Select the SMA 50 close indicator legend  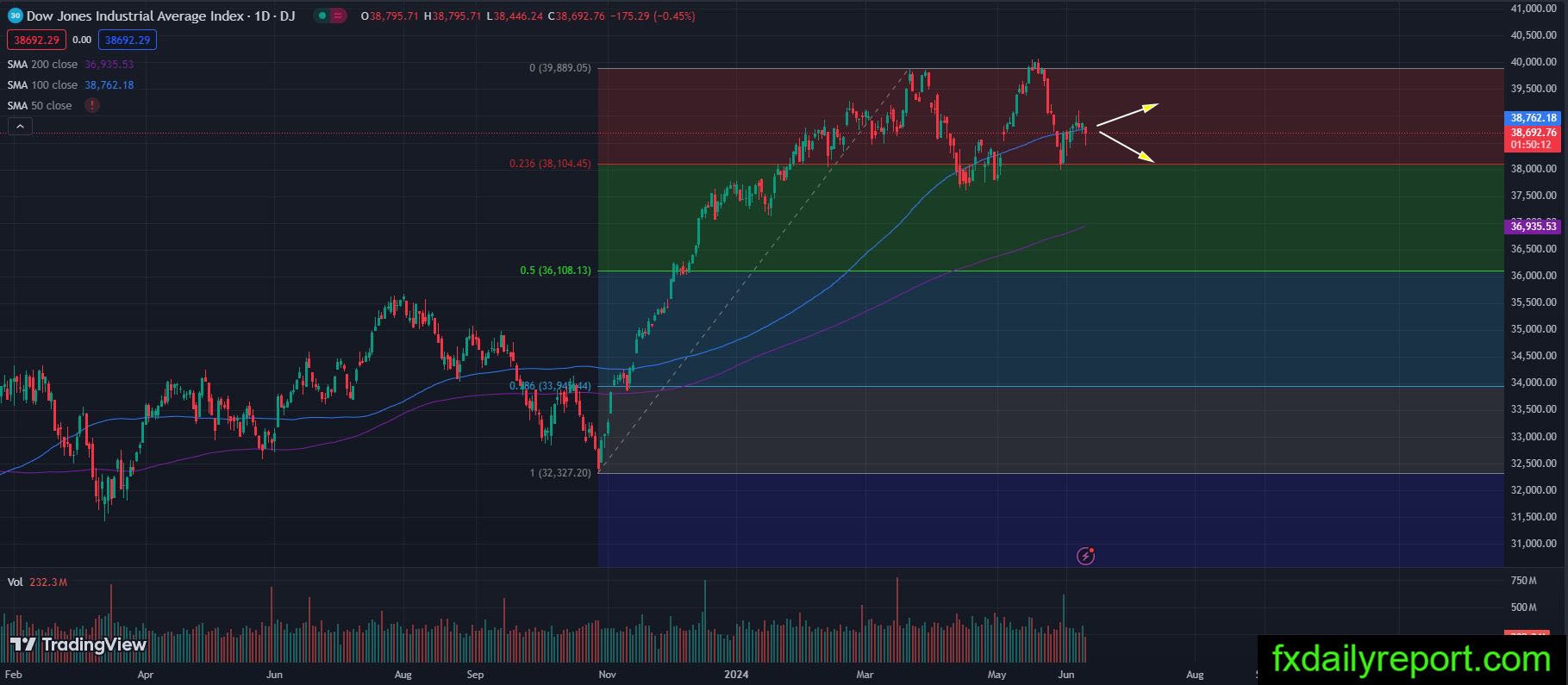tap(40, 105)
